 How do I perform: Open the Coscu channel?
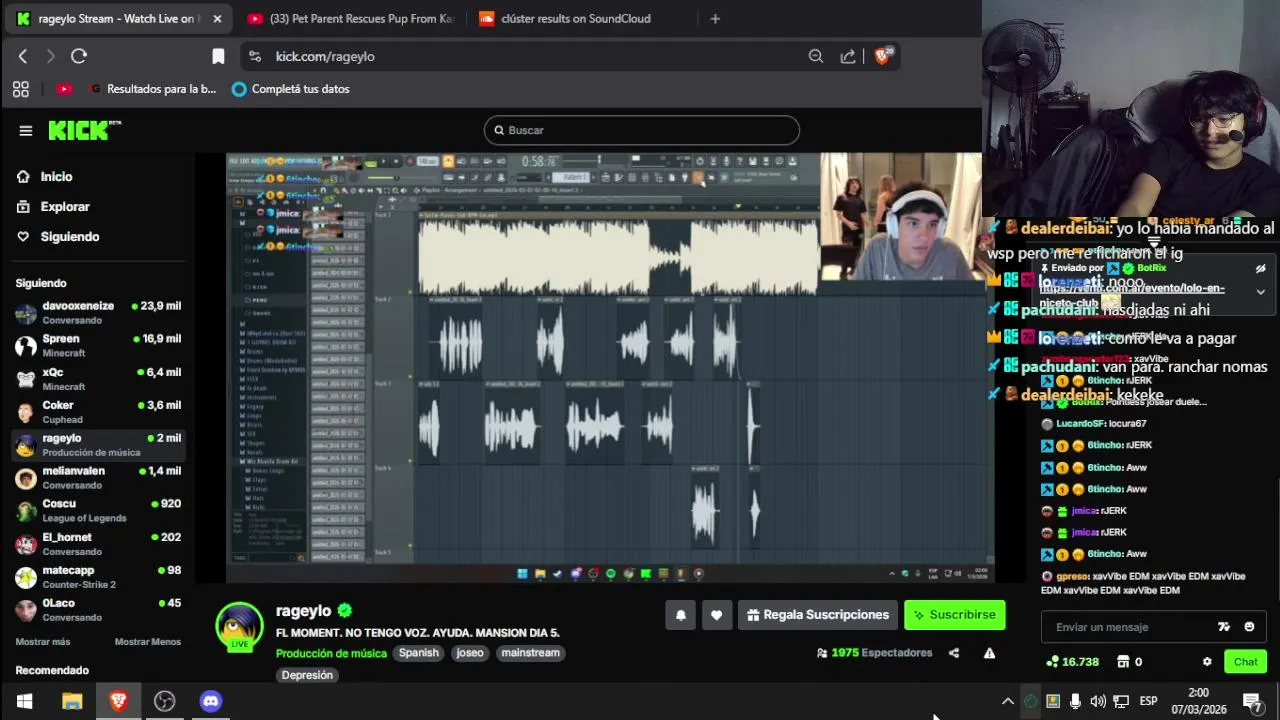[x=98, y=511]
